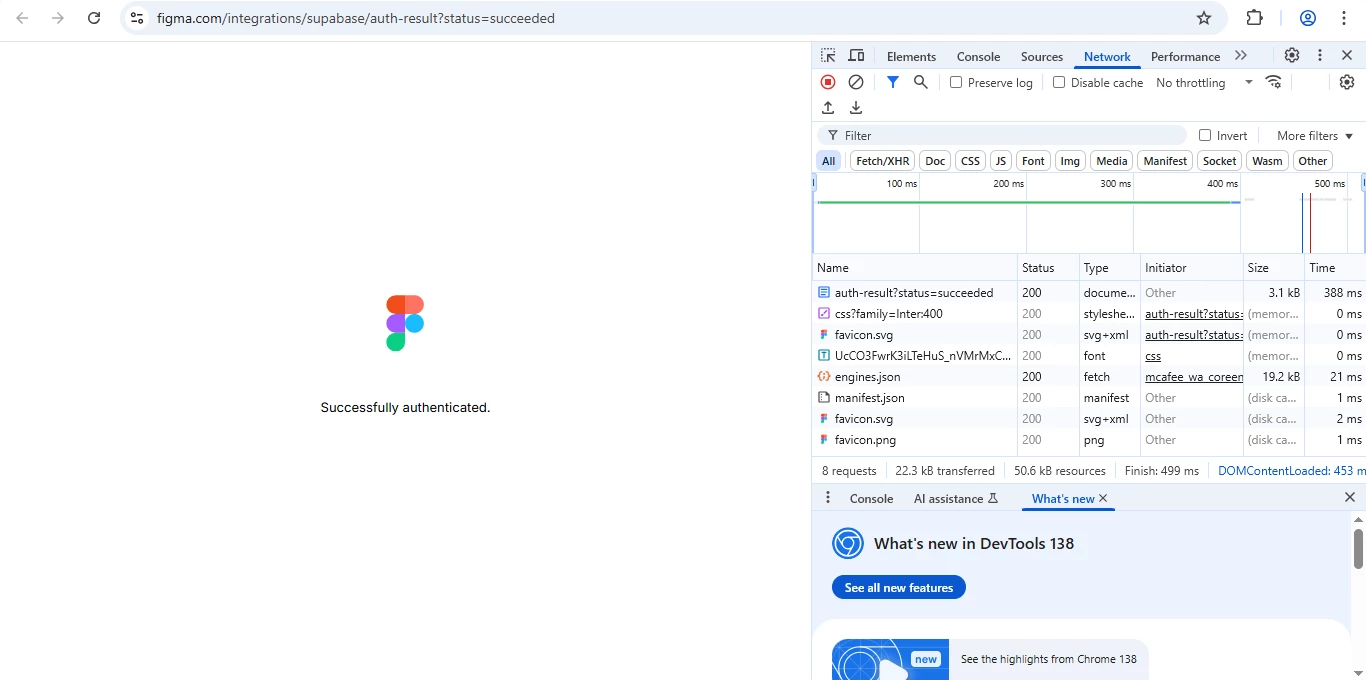
Task: Import HAR file with upload icon
Action: 828,108
